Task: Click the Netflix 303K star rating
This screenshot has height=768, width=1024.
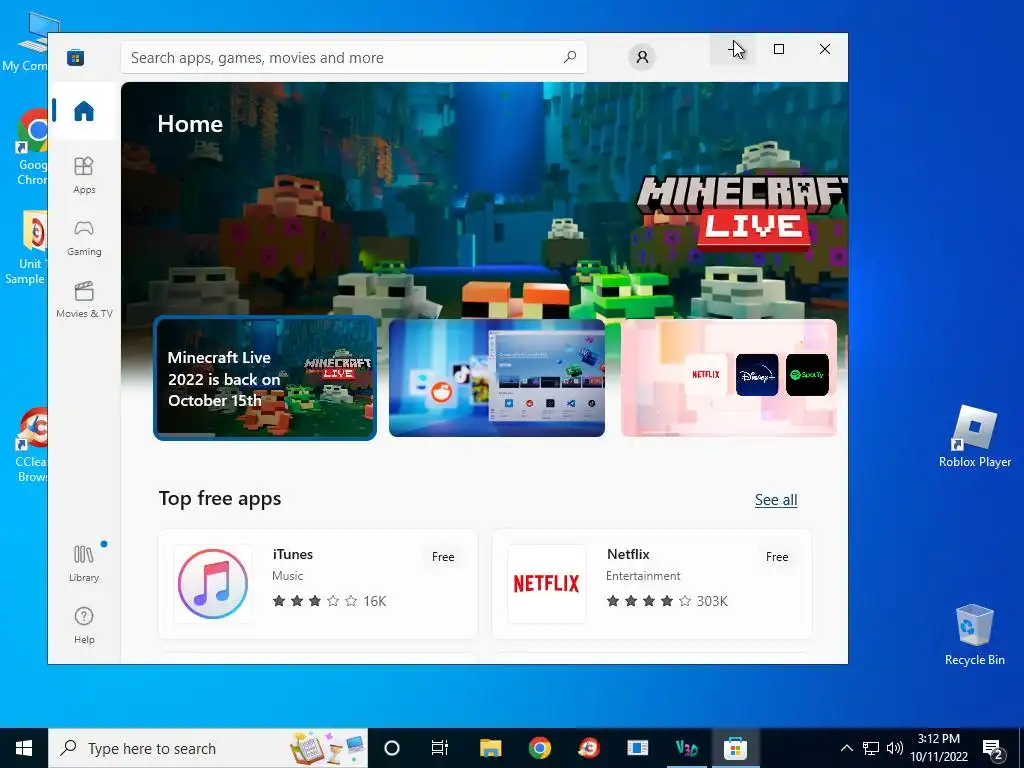Action: (x=667, y=601)
